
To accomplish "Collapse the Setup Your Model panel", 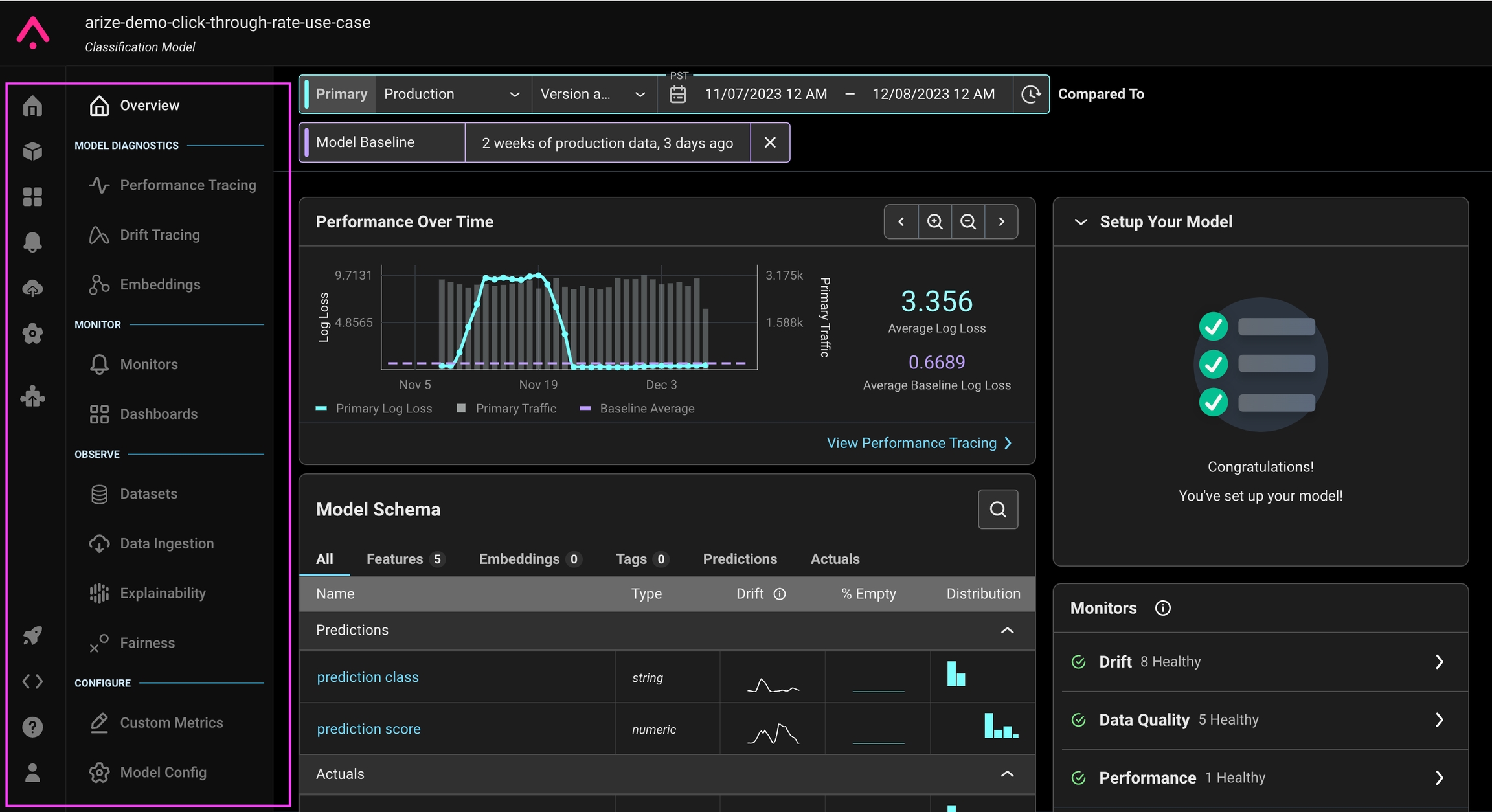I will click(x=1080, y=222).
